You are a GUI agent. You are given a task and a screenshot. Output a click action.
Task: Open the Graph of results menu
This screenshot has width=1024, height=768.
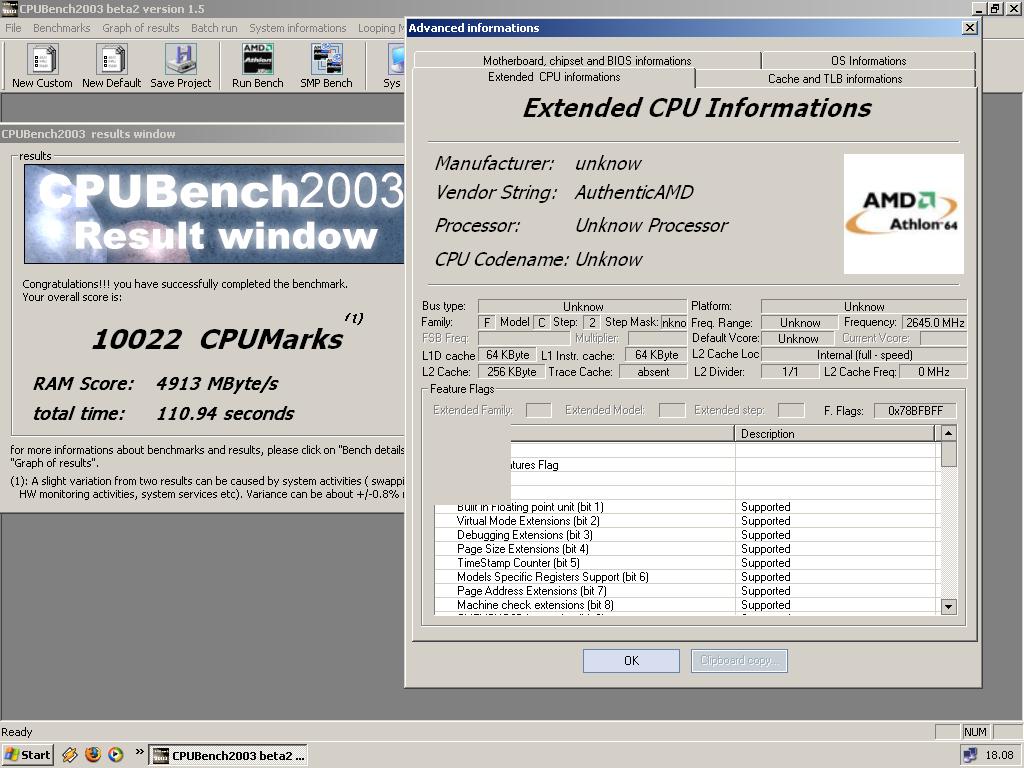140,28
